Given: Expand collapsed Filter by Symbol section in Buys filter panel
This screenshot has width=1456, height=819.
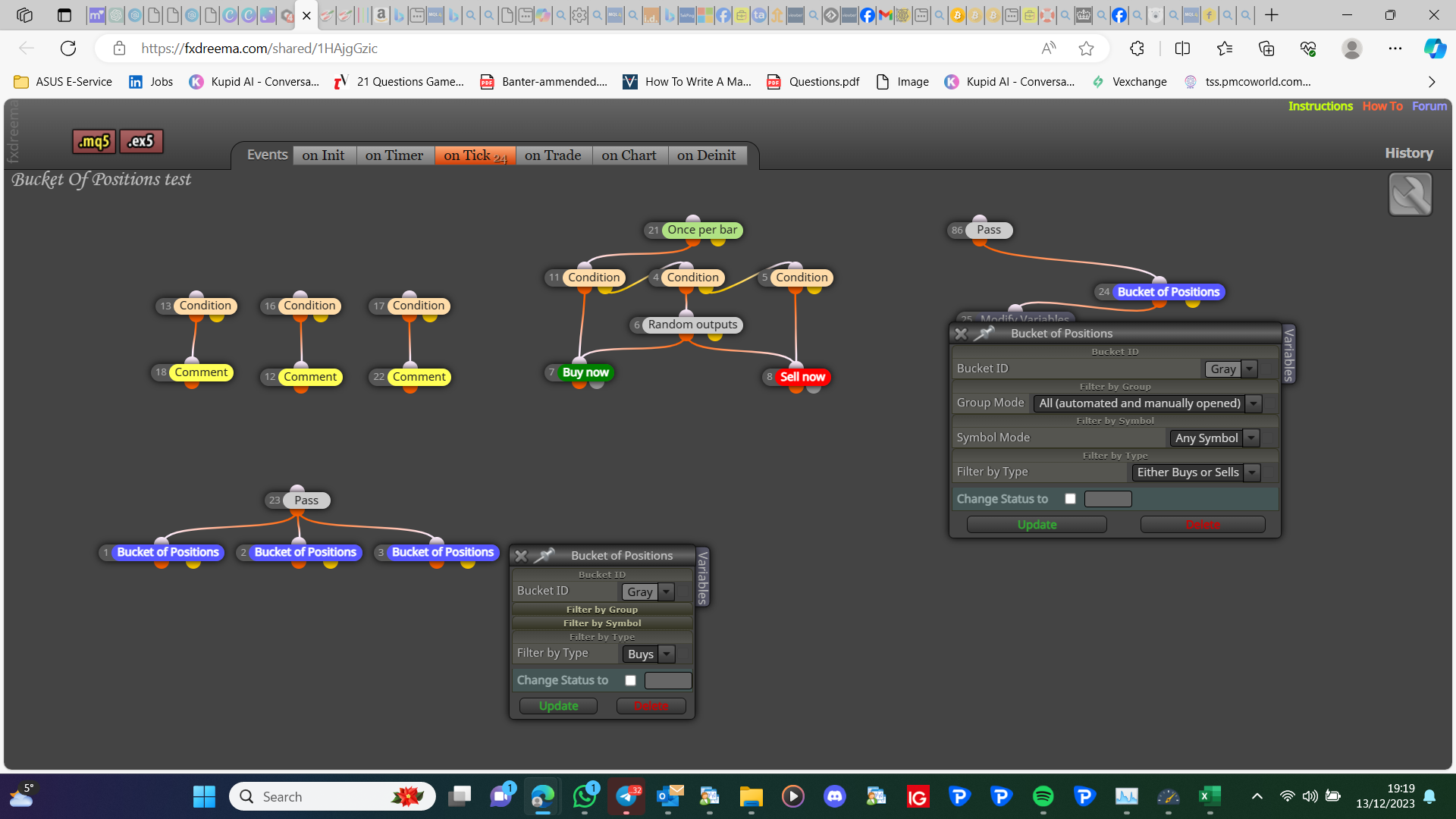Looking at the screenshot, I should (x=602, y=623).
